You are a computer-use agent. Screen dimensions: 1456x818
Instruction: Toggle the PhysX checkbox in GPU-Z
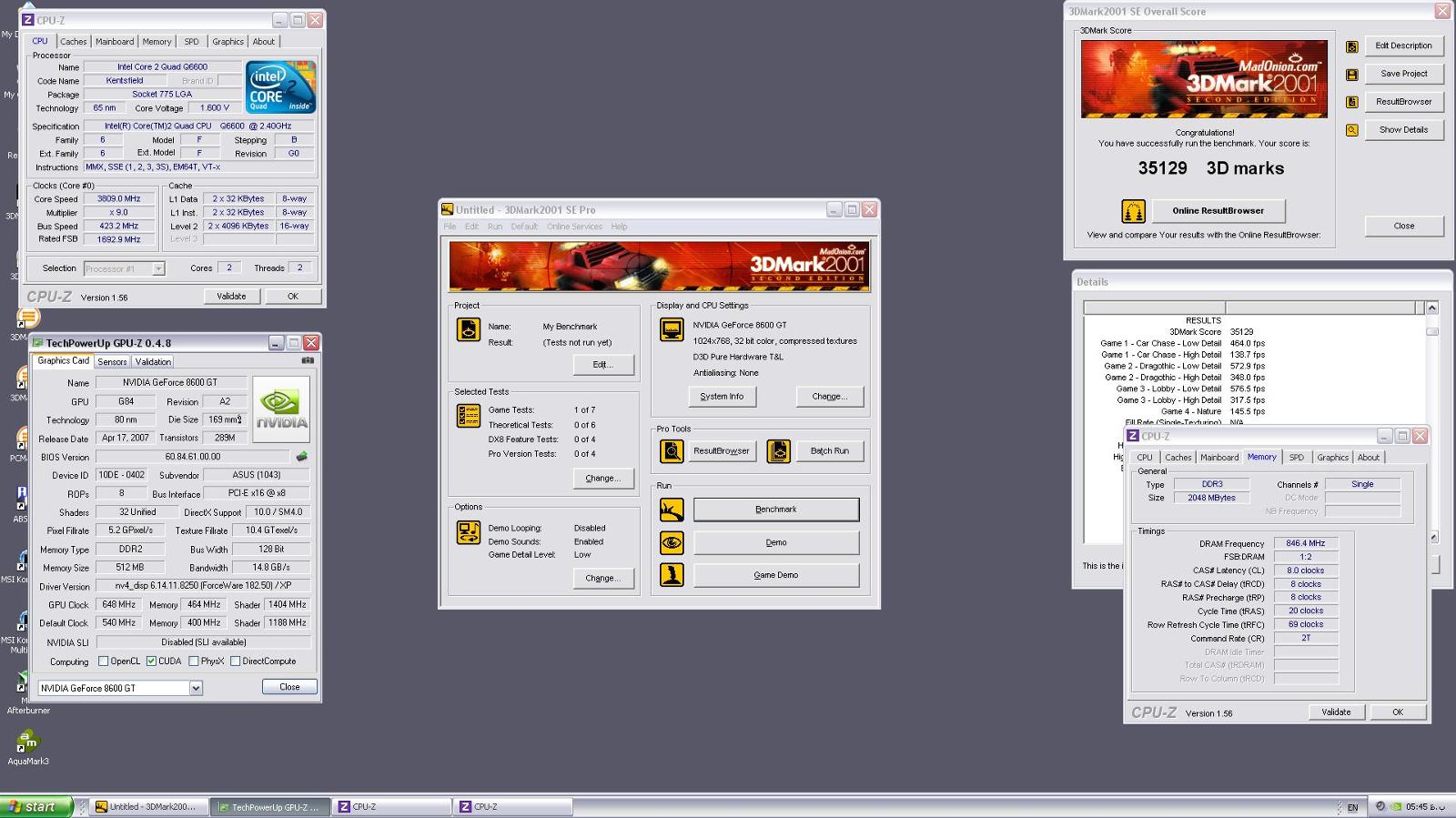coord(193,661)
